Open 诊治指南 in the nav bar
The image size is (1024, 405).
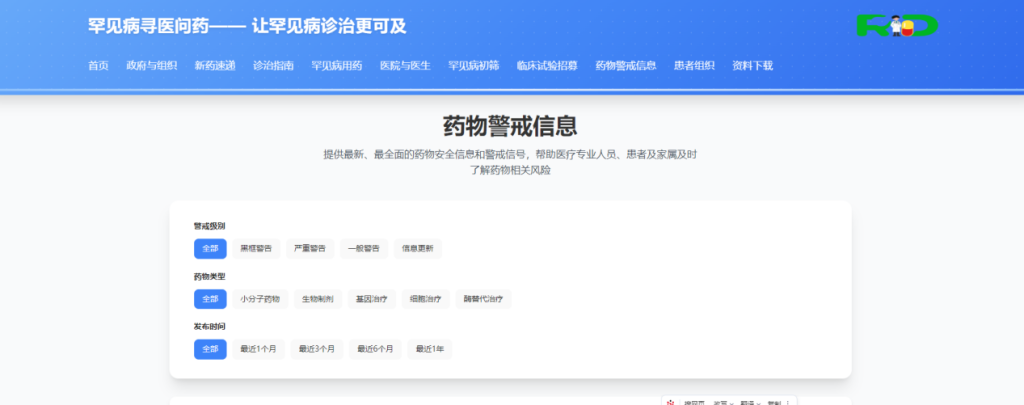(274, 65)
